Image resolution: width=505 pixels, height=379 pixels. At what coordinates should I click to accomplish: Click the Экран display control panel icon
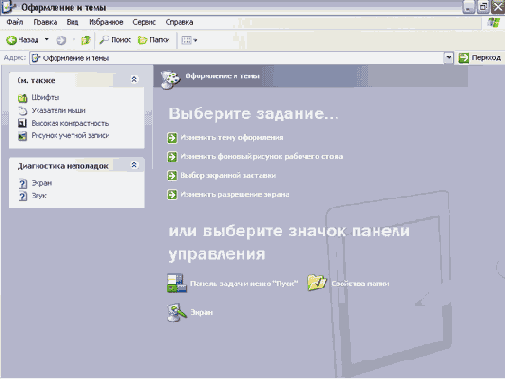177,312
